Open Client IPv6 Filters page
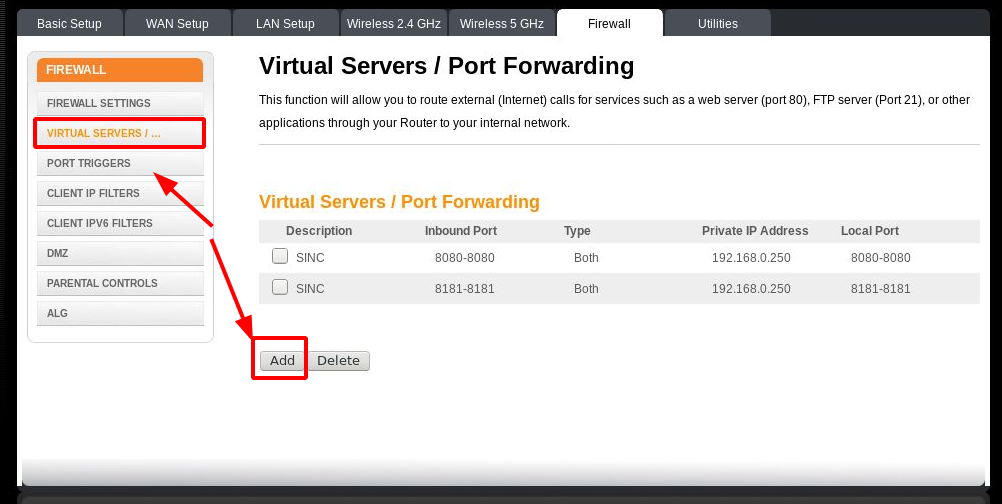The width and height of the screenshot is (1002, 504). [x=120, y=224]
